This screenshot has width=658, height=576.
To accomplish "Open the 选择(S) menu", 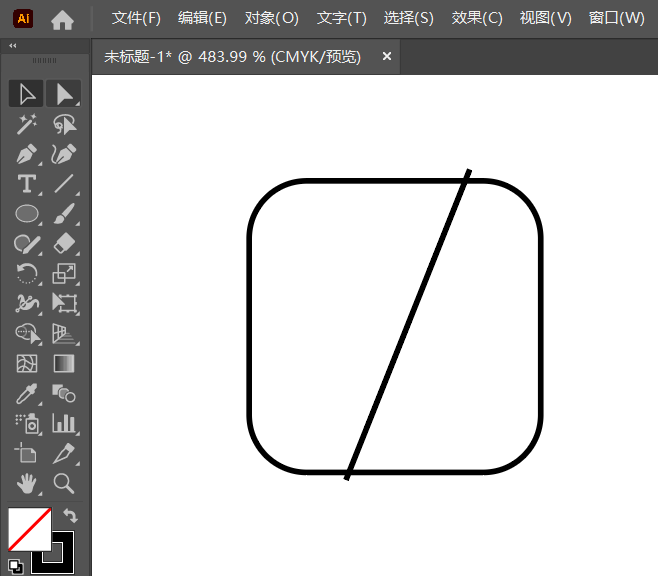I will tap(408, 18).
